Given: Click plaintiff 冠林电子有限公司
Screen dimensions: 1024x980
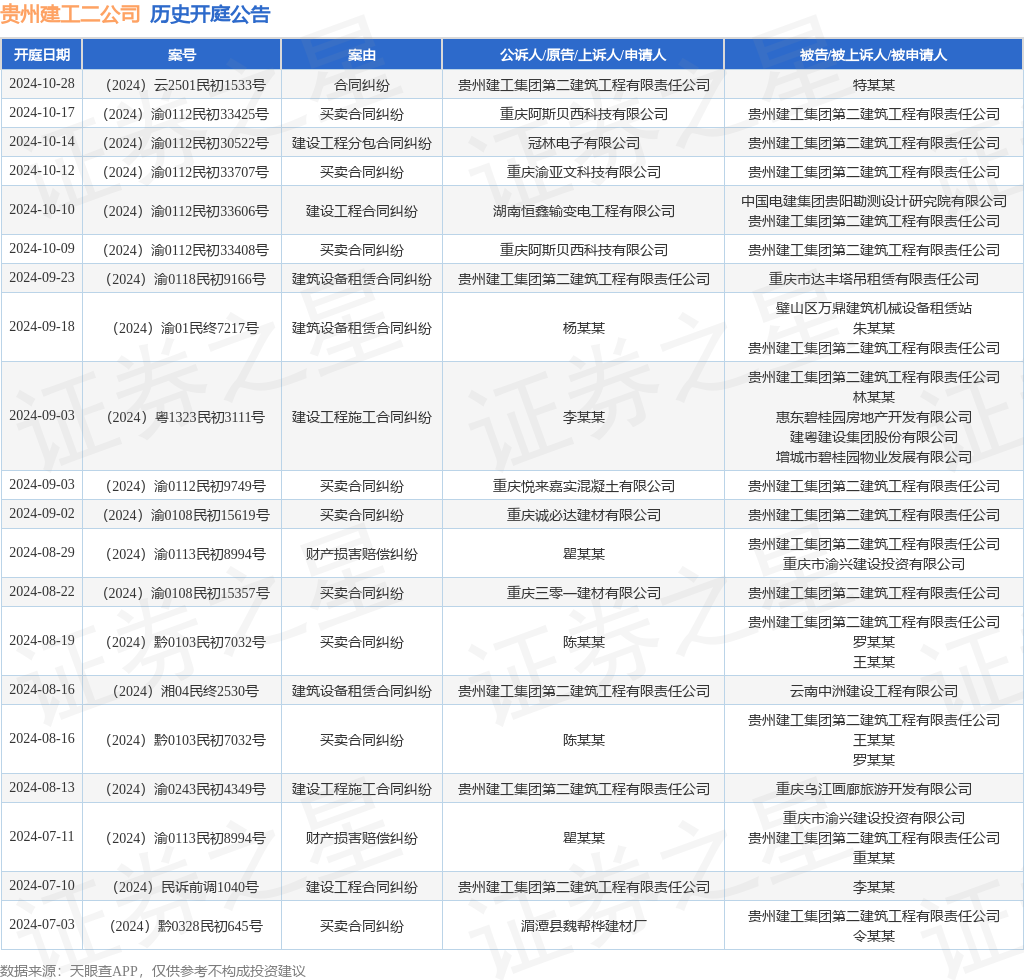Looking at the screenshot, I should point(583,143).
